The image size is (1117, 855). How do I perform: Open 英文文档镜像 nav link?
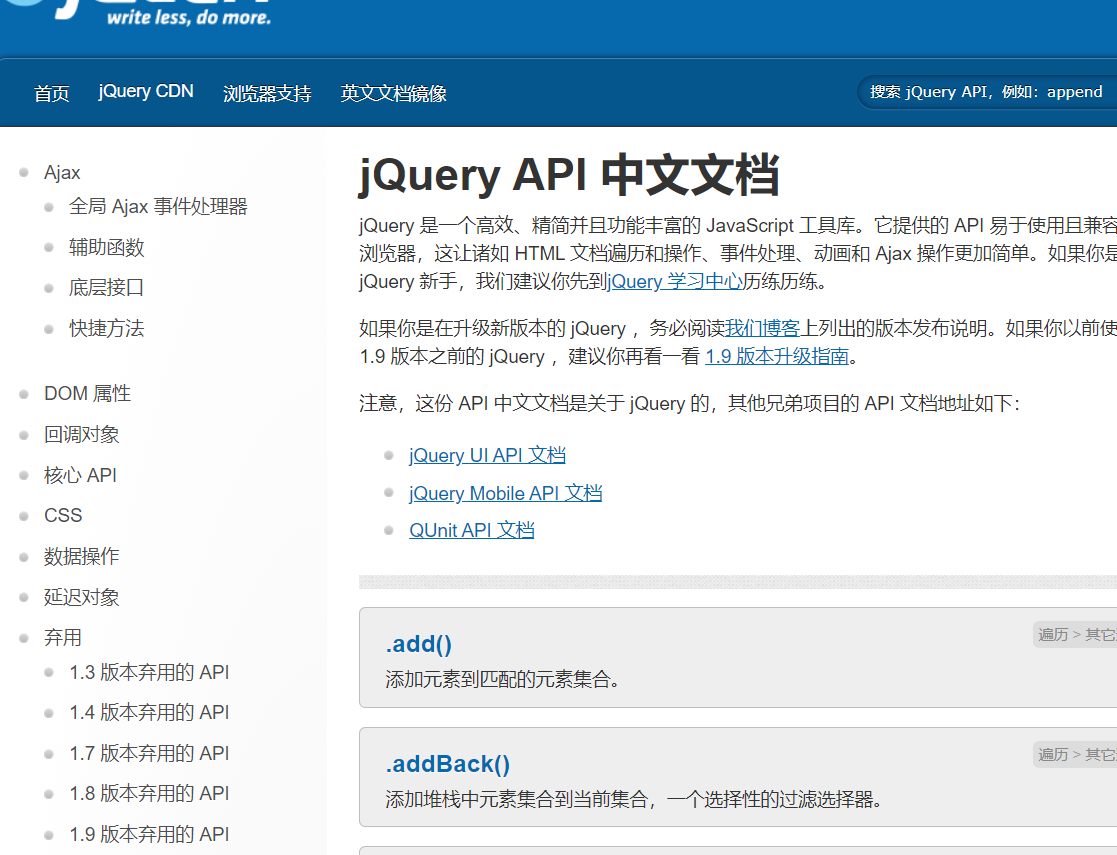click(393, 93)
